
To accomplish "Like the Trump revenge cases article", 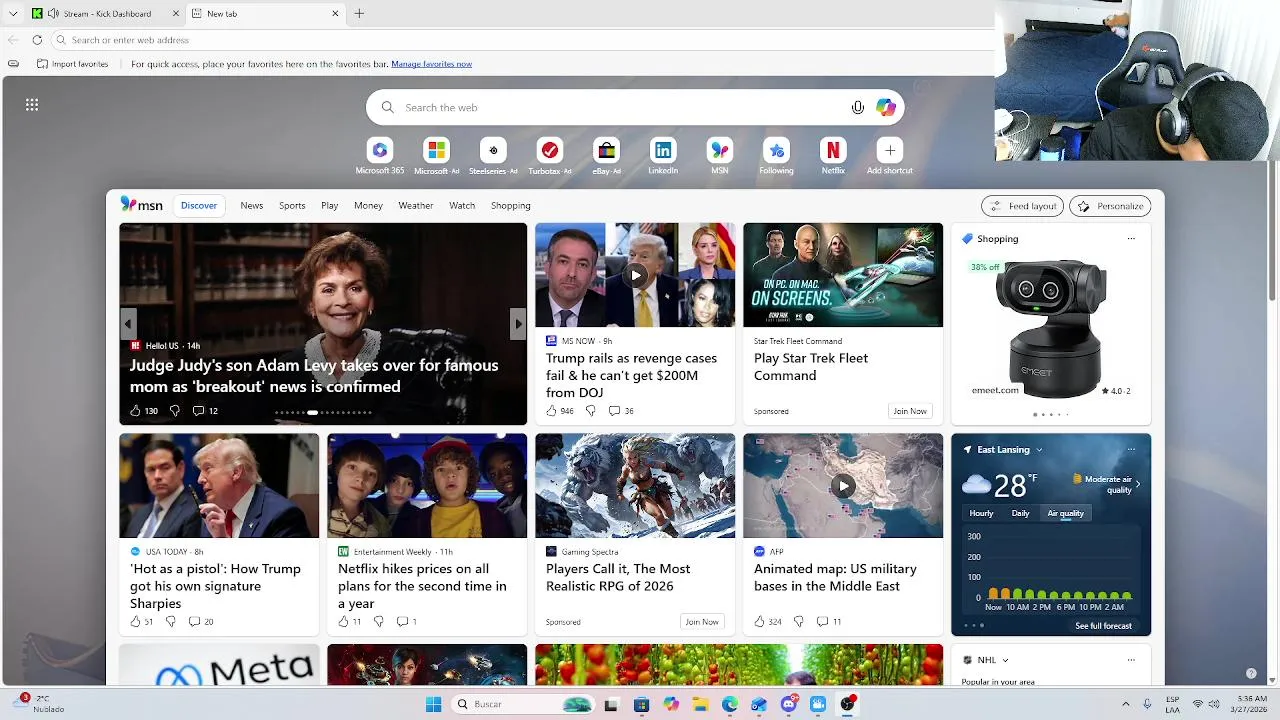I will pos(551,411).
